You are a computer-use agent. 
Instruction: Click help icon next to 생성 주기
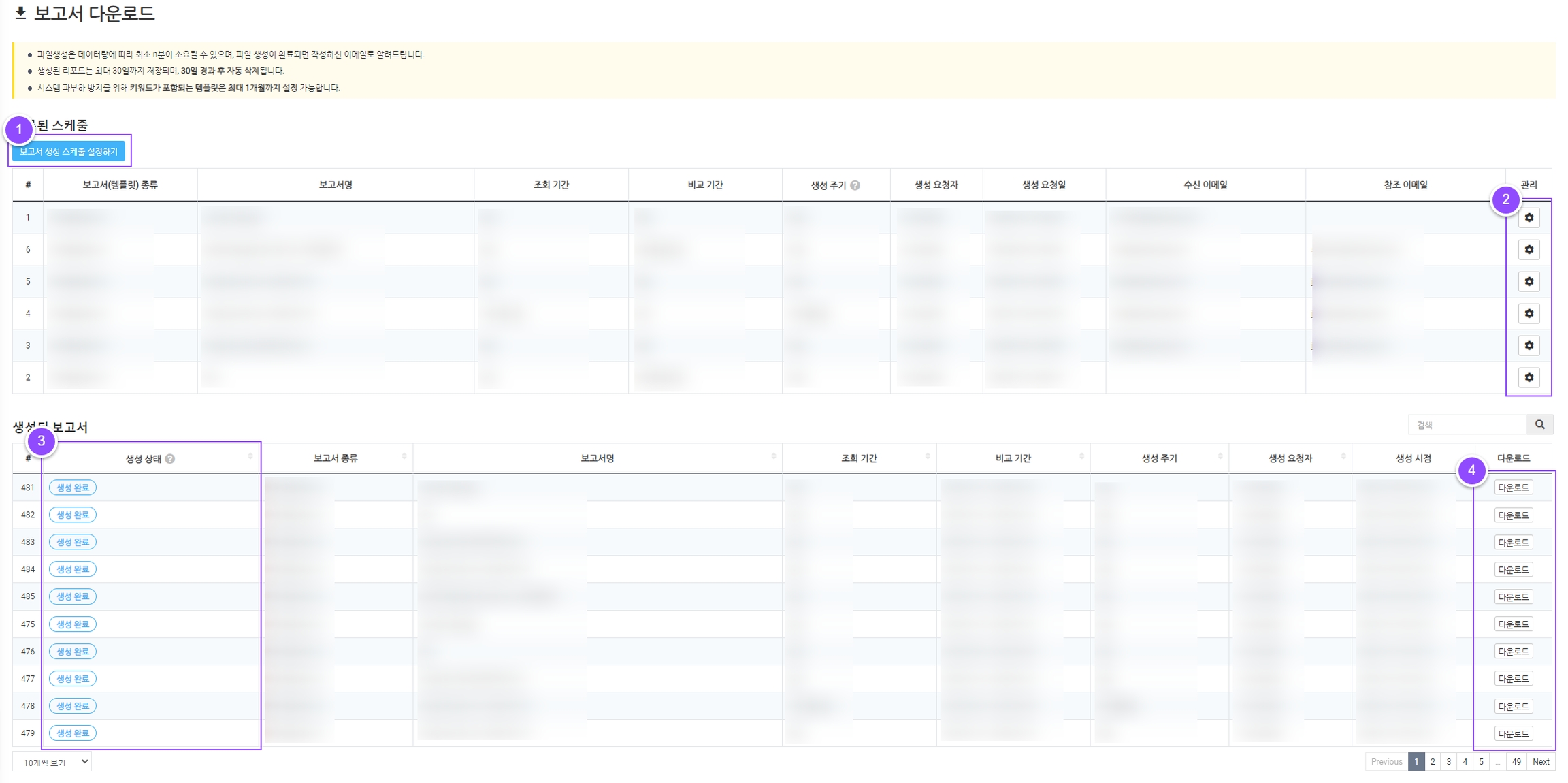coord(855,185)
